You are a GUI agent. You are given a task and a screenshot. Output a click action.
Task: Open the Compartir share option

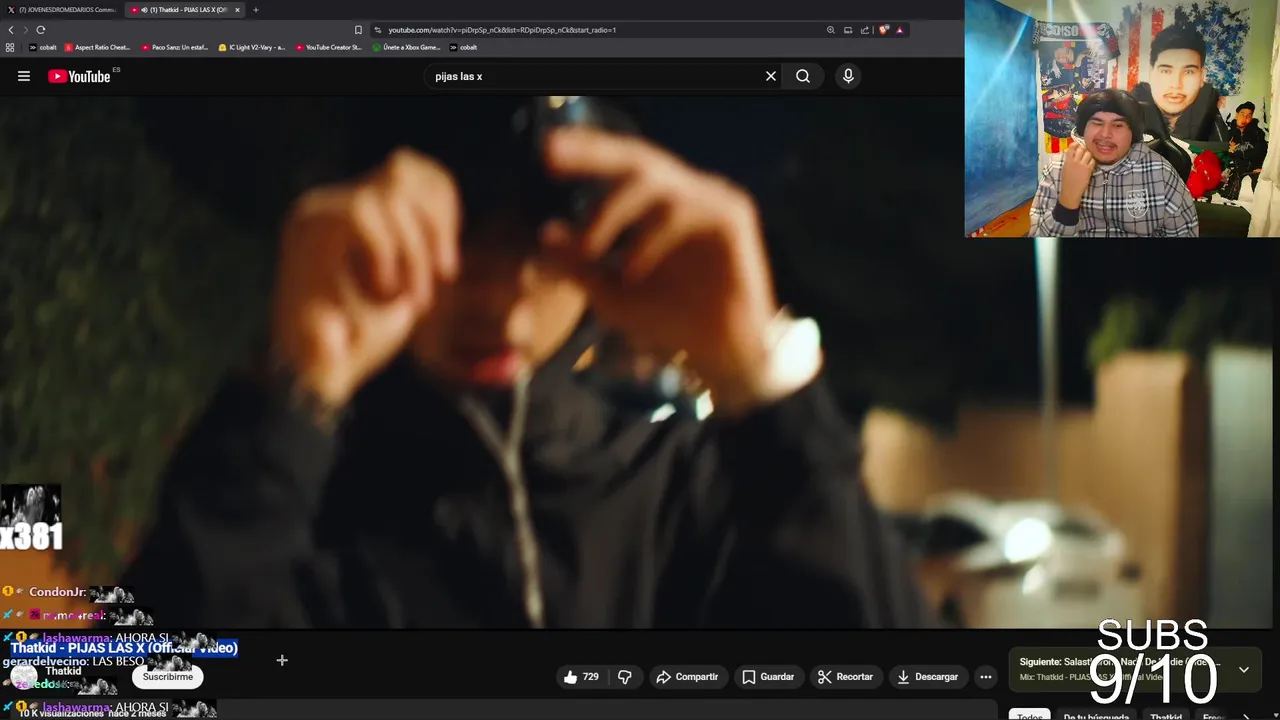coord(687,677)
